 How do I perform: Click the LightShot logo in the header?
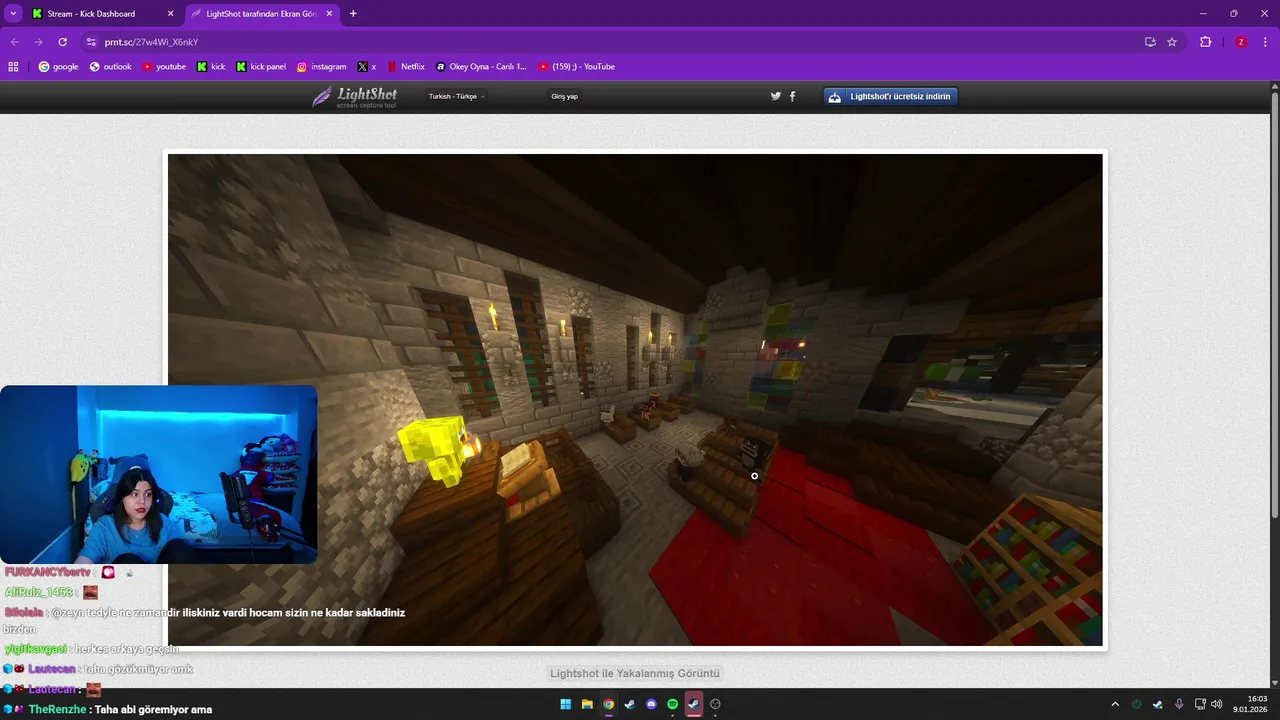pyautogui.click(x=355, y=96)
